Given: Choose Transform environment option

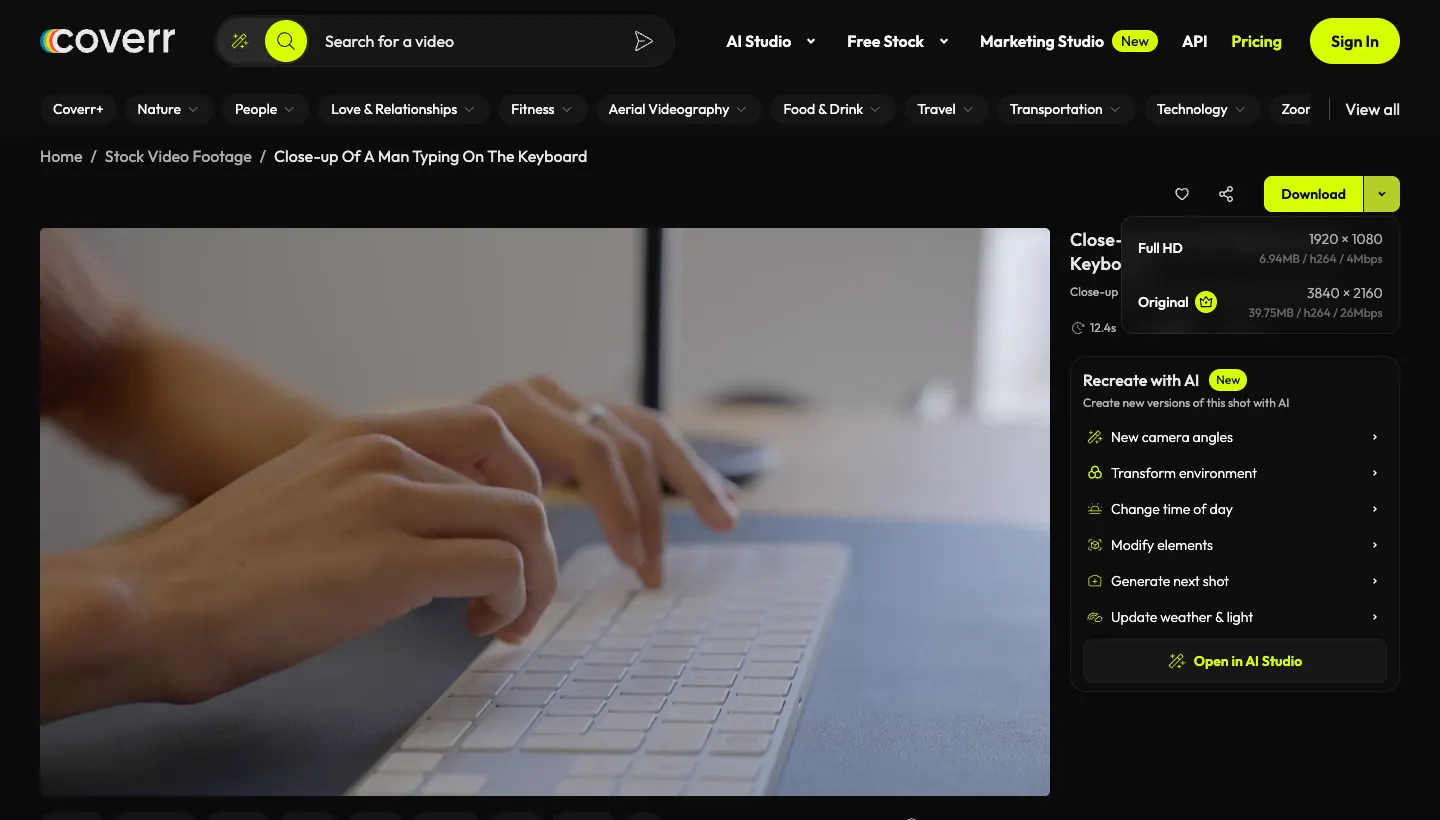Looking at the screenshot, I should point(1235,473).
